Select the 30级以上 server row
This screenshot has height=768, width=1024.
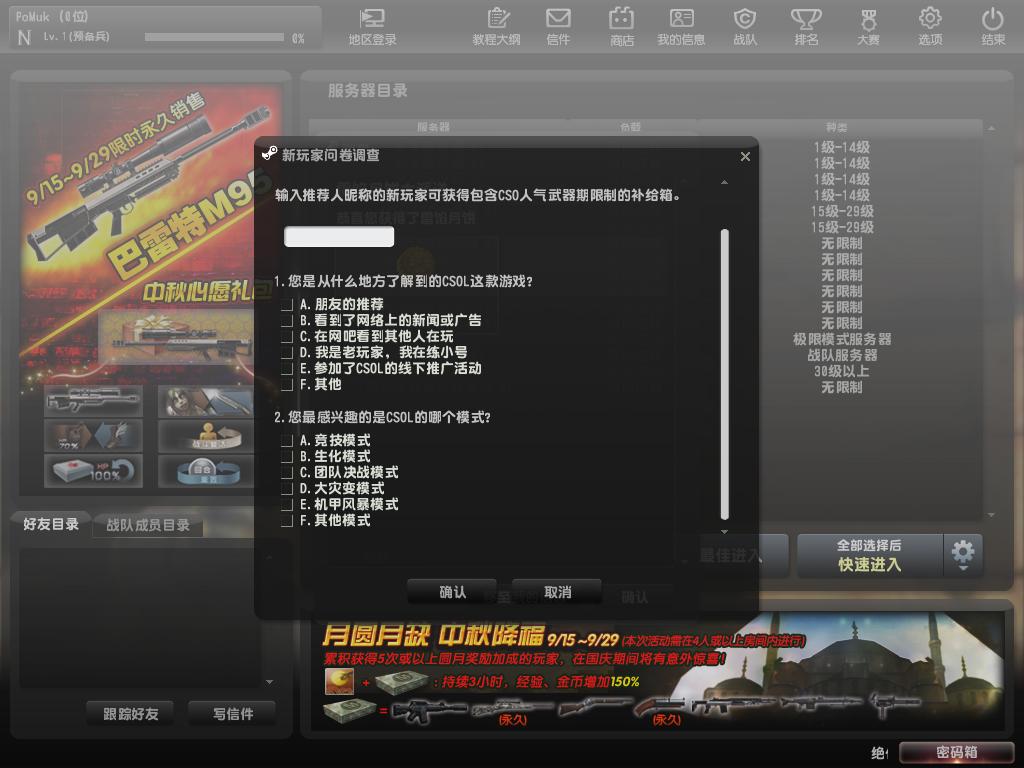point(842,372)
